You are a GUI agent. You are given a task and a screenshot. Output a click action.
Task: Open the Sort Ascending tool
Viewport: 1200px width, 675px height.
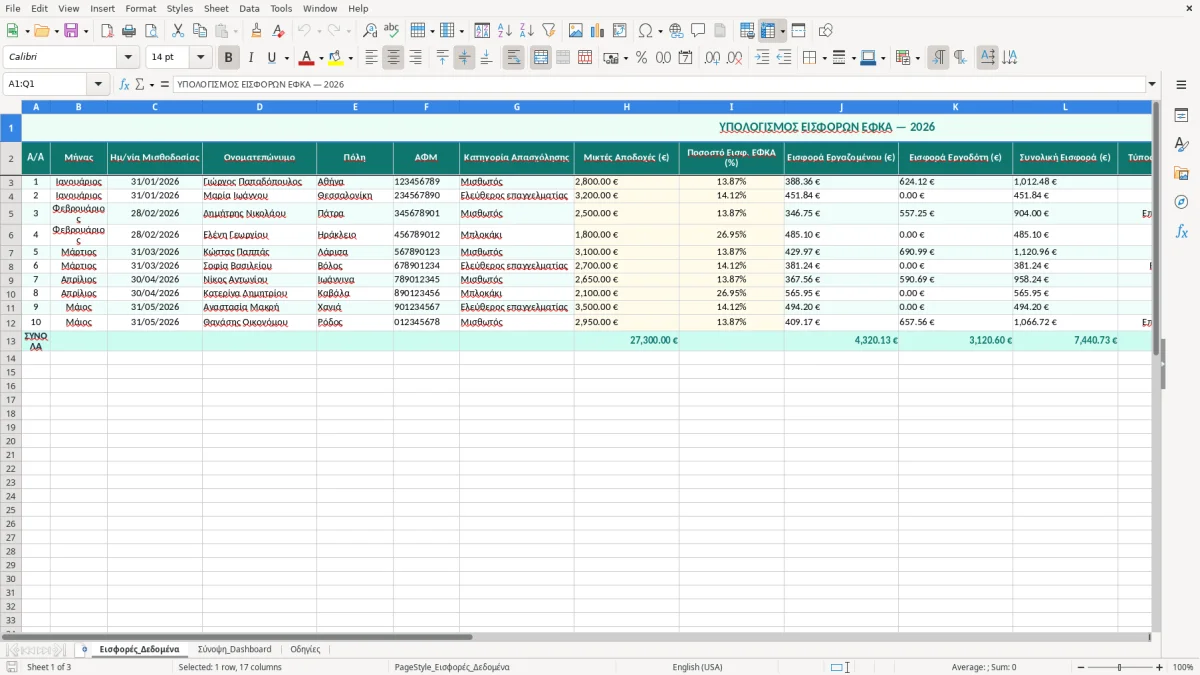tap(504, 31)
